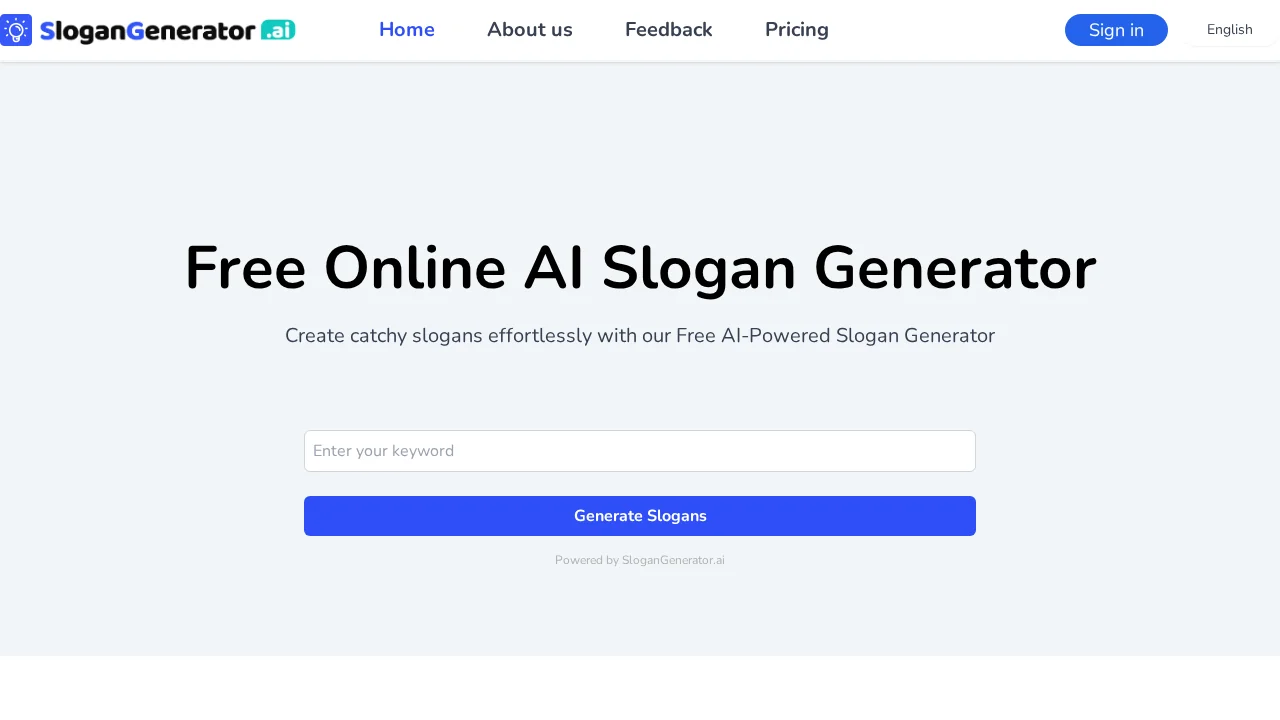Select the blue '.ai' badge in the logo
Image resolution: width=1280 pixels, height=720 pixels.
pyautogui.click(x=277, y=31)
